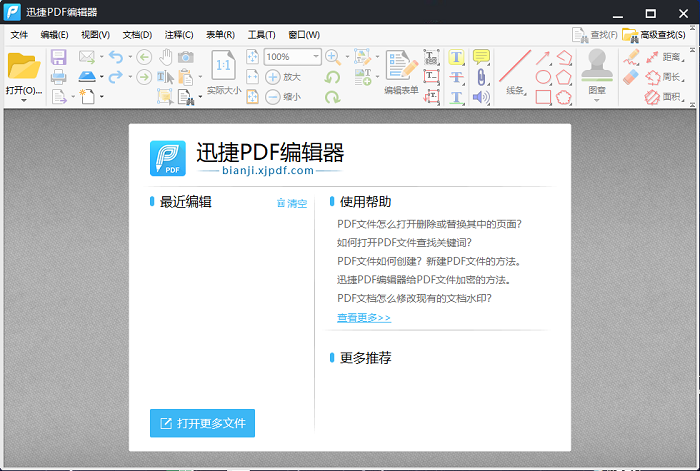Send the document by email envelope icon
700x471 pixels.
[87, 57]
